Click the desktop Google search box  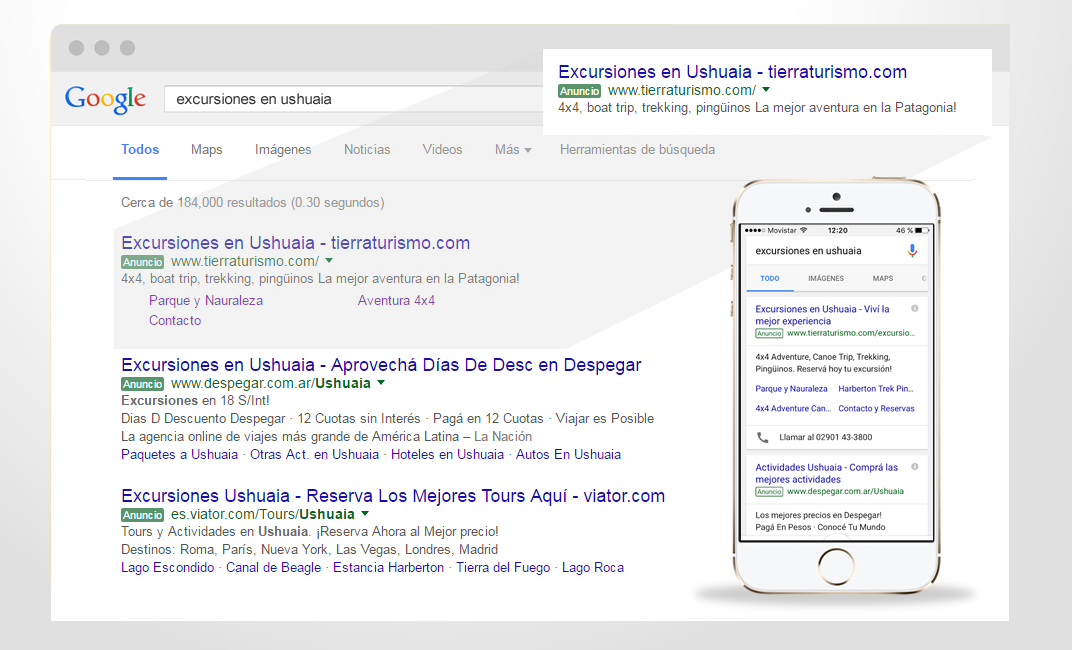click(x=353, y=99)
